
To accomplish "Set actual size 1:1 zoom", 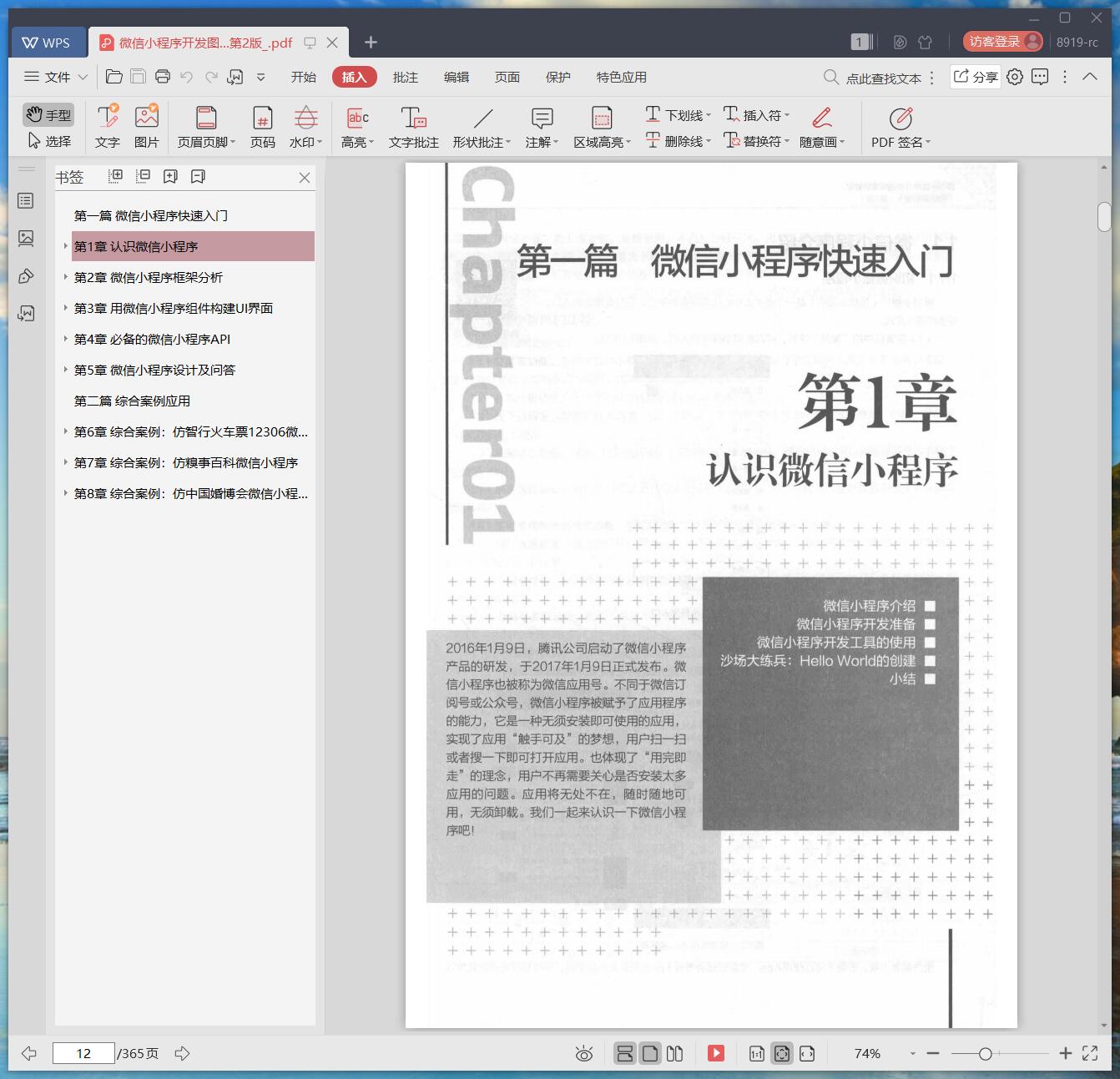I will [756, 1053].
